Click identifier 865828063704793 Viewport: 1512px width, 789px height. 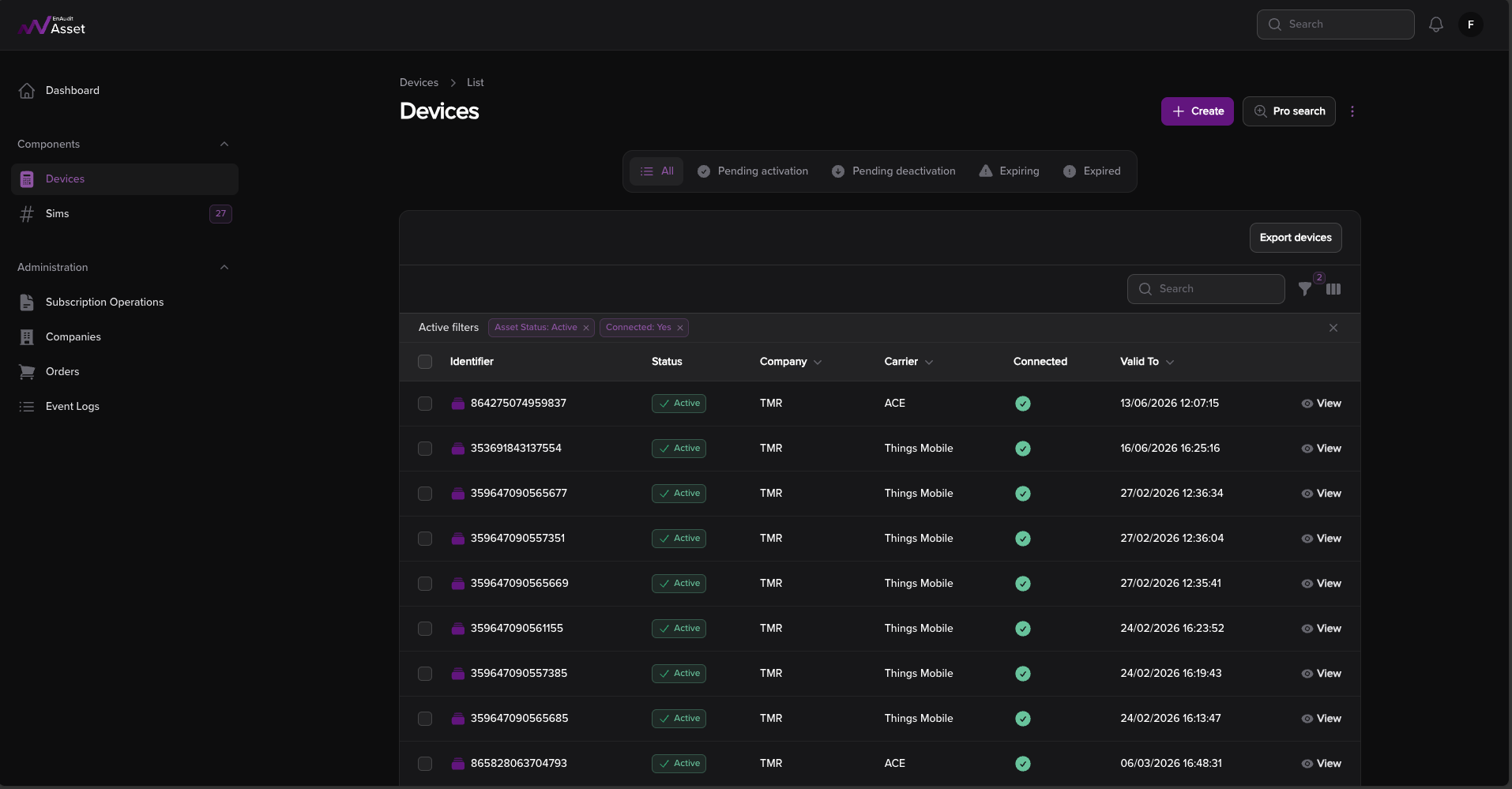(x=519, y=764)
